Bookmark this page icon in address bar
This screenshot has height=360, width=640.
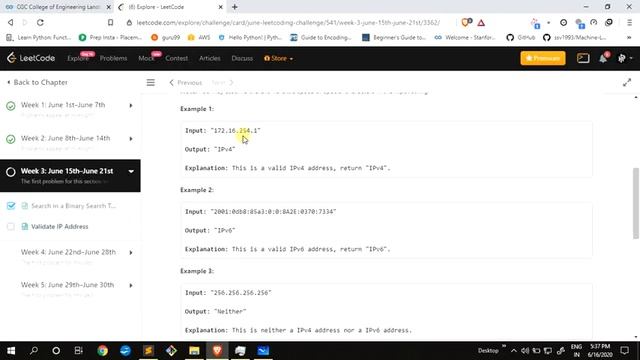coord(110,22)
